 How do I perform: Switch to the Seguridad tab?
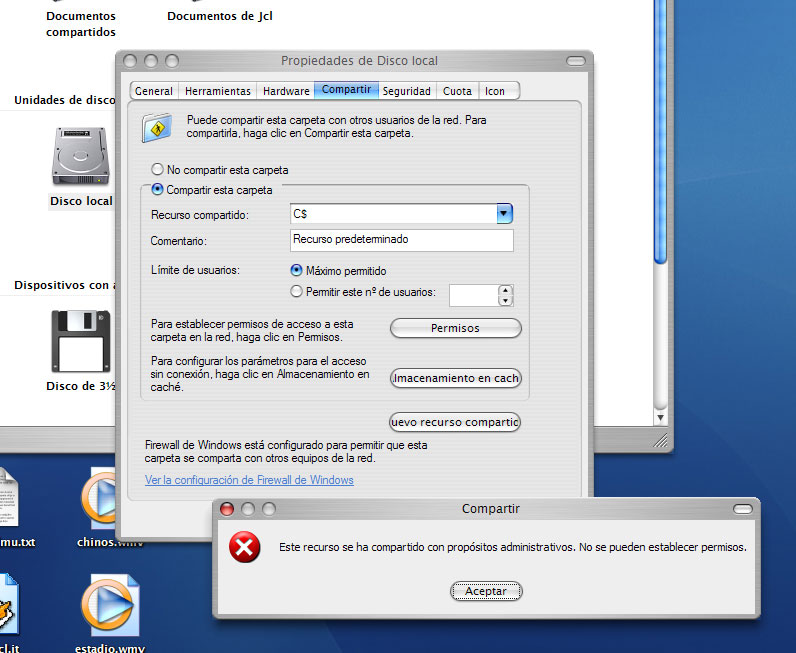pos(406,91)
